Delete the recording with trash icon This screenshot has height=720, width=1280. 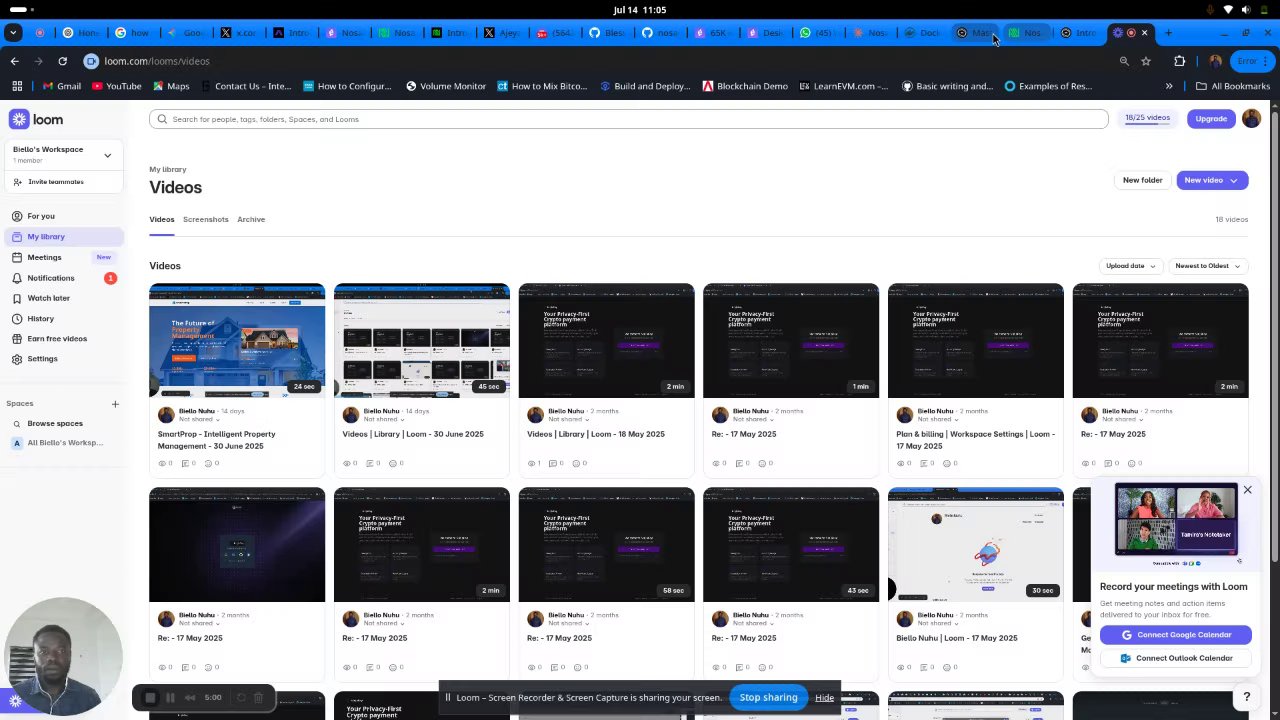click(258, 698)
